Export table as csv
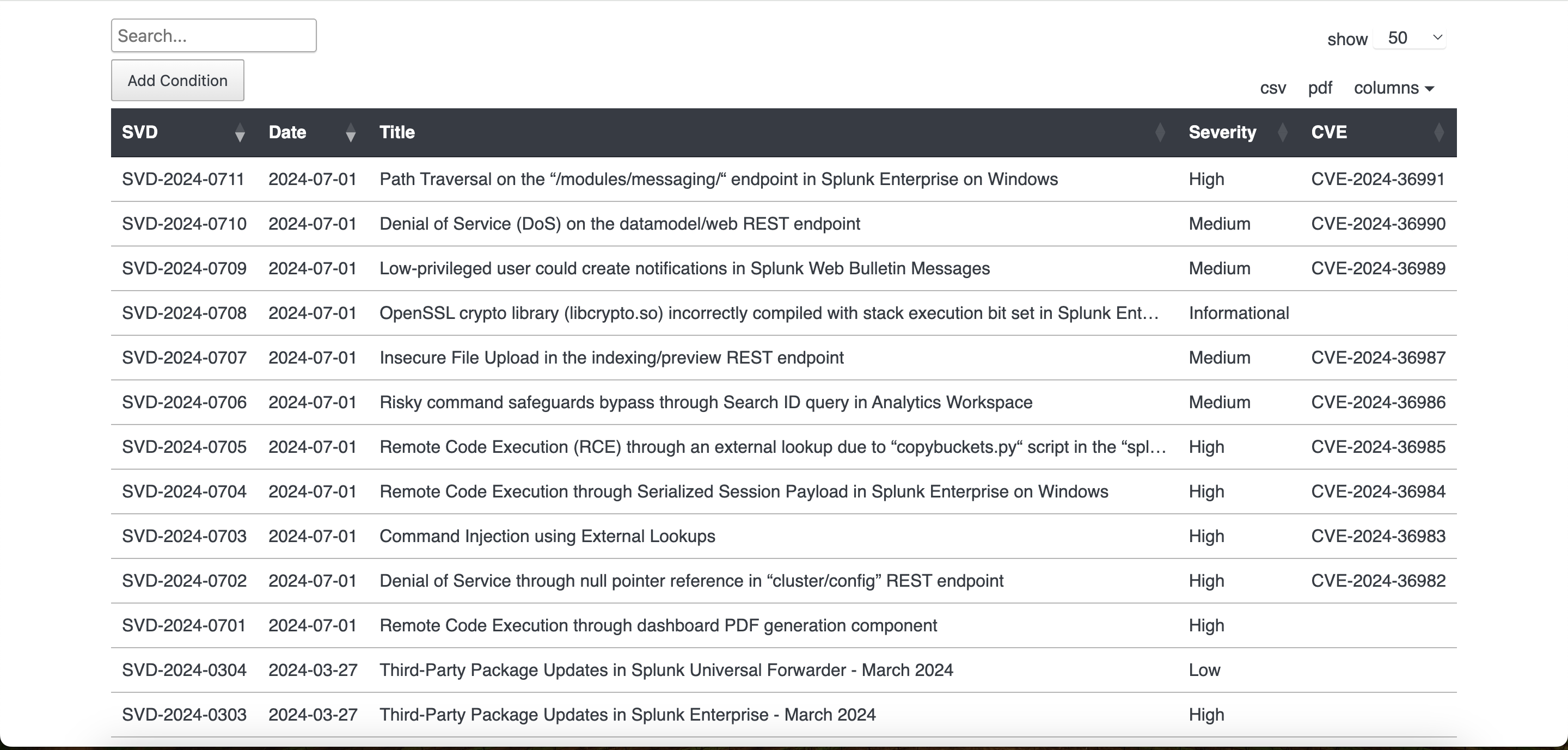Viewport: 1568px width, 750px height. point(1273,88)
